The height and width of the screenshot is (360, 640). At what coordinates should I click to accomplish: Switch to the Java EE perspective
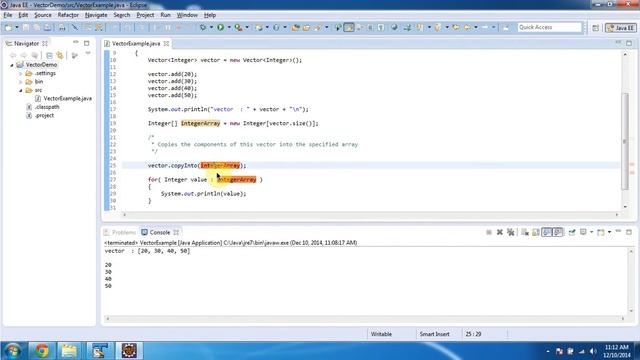(620, 28)
